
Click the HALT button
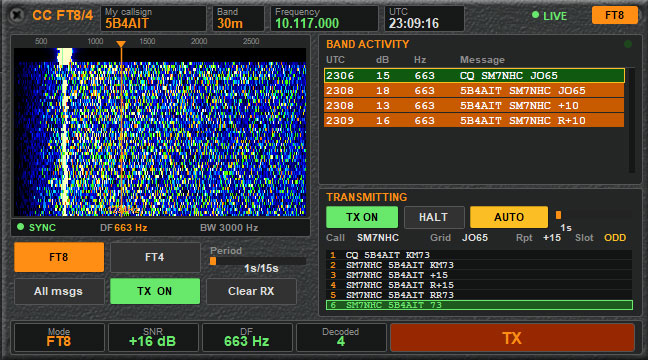[x=434, y=217]
